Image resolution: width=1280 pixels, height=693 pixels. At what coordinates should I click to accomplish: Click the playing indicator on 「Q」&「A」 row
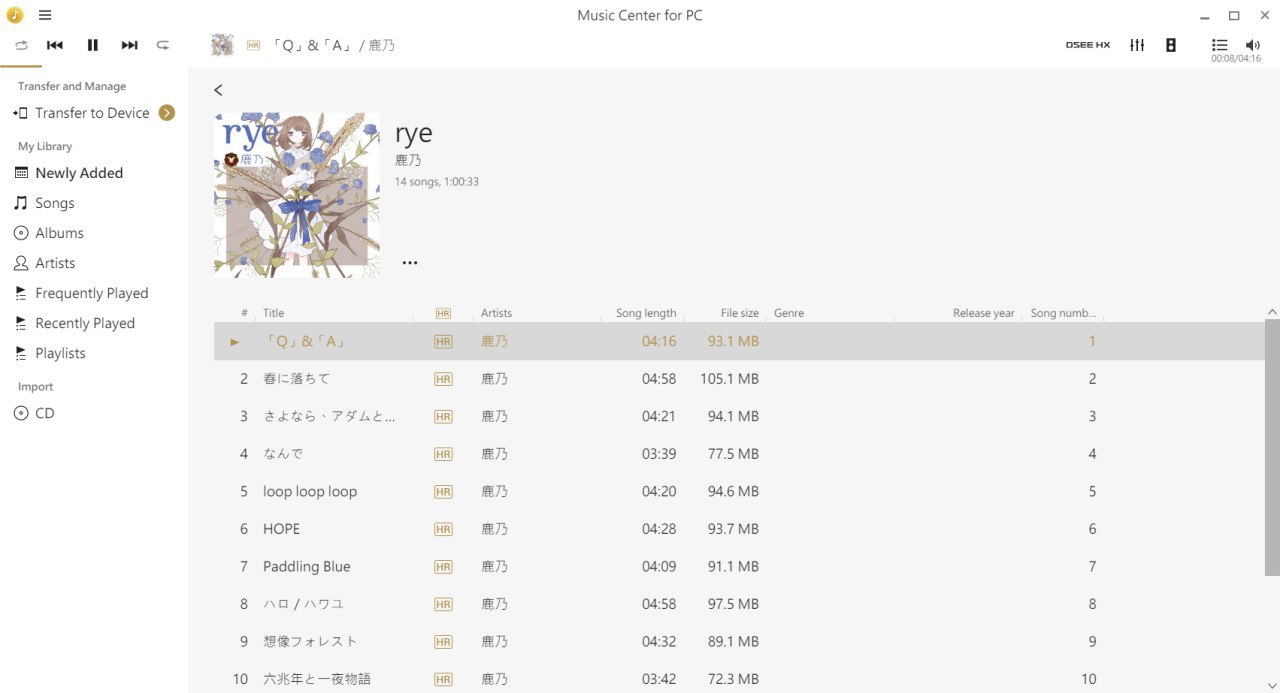pyautogui.click(x=235, y=342)
